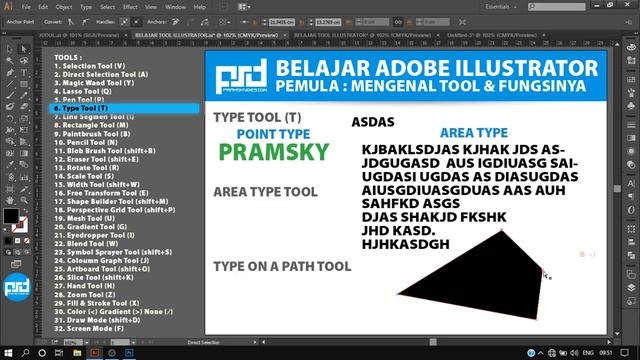Select the Pen tool
The width and height of the screenshot is (640, 360).
pyautogui.click(x=10, y=73)
